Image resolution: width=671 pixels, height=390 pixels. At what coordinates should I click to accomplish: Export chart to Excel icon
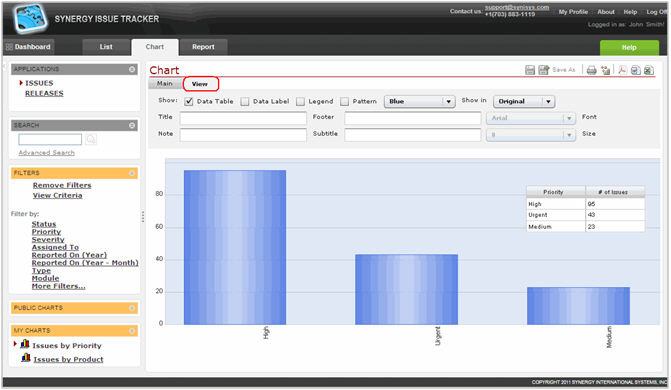click(649, 70)
